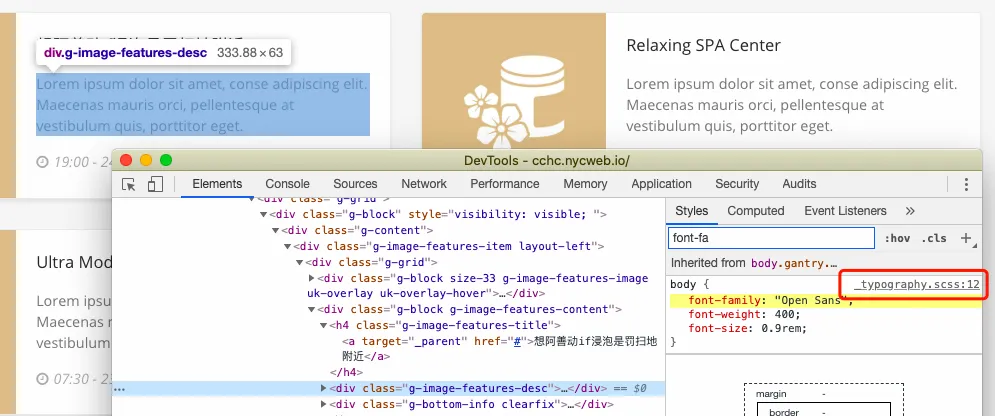This screenshot has width=995, height=416.
Task: Click the Ultra Mod card heading on the page
Action: click(74, 262)
